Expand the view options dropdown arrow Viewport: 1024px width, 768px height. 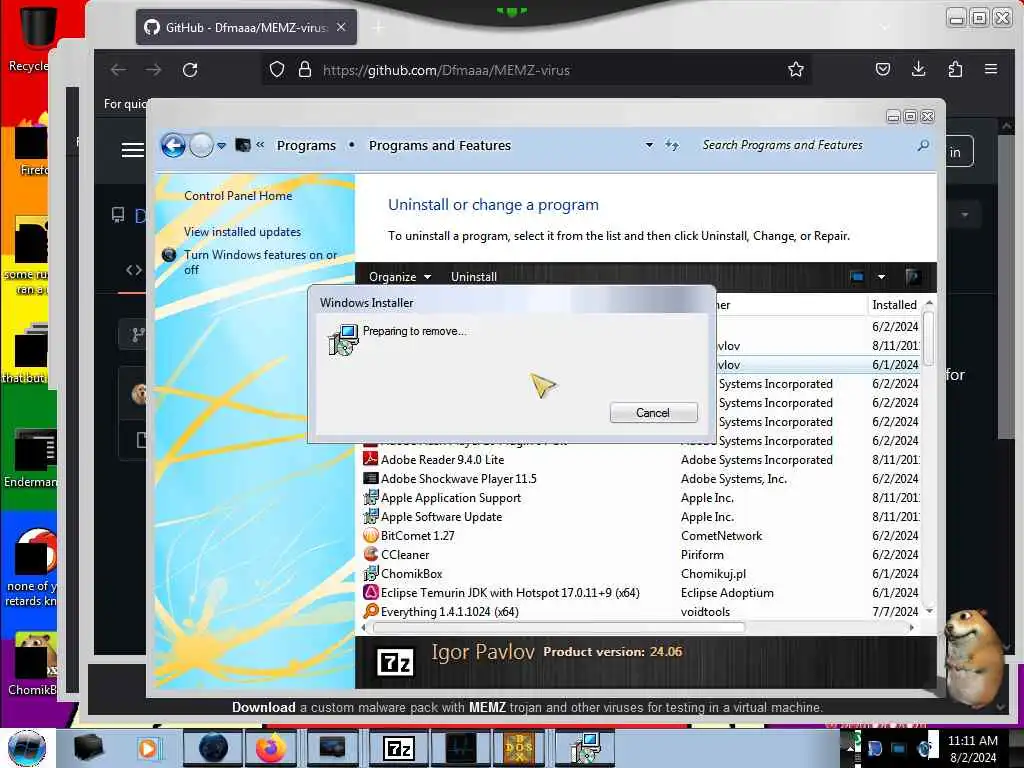881,277
